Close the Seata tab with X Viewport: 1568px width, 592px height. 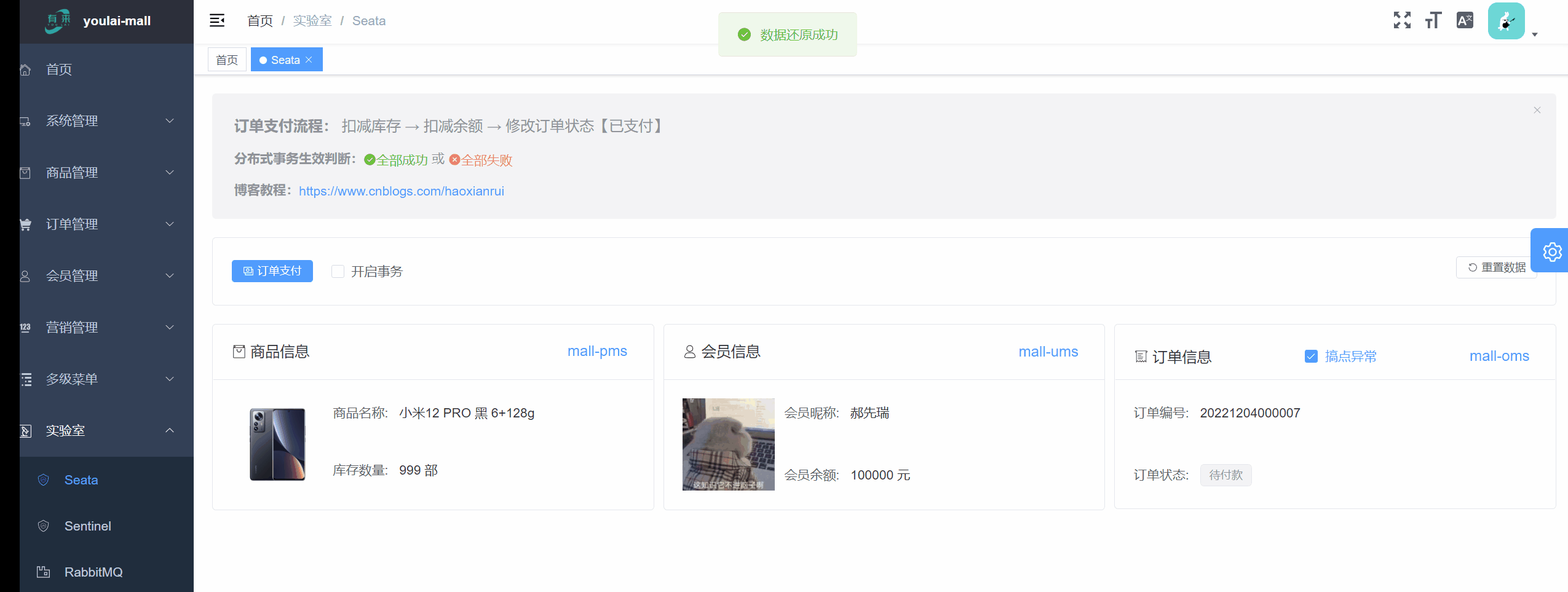pos(309,60)
